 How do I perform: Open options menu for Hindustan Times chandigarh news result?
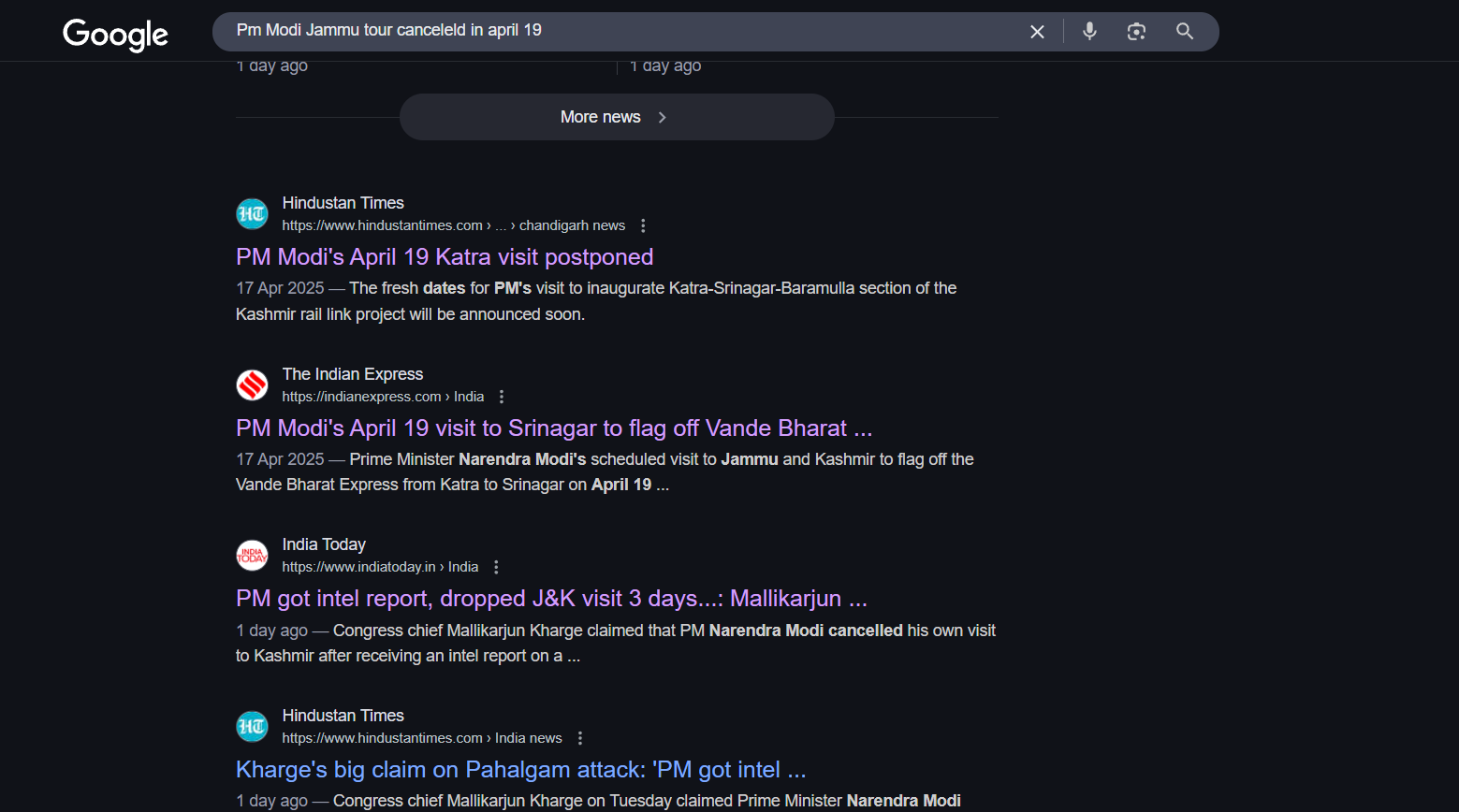pyautogui.click(x=643, y=225)
